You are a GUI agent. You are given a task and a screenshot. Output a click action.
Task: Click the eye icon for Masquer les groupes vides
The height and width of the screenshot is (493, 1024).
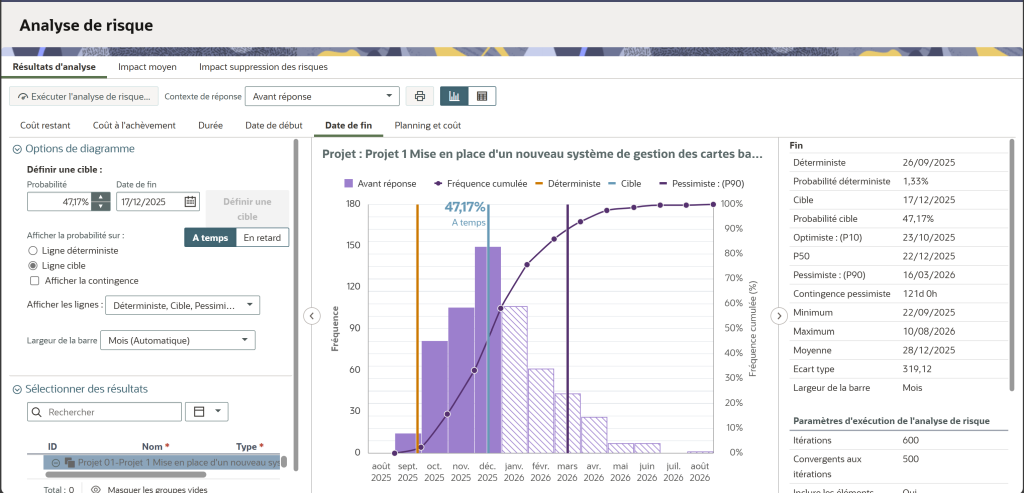pos(96,489)
